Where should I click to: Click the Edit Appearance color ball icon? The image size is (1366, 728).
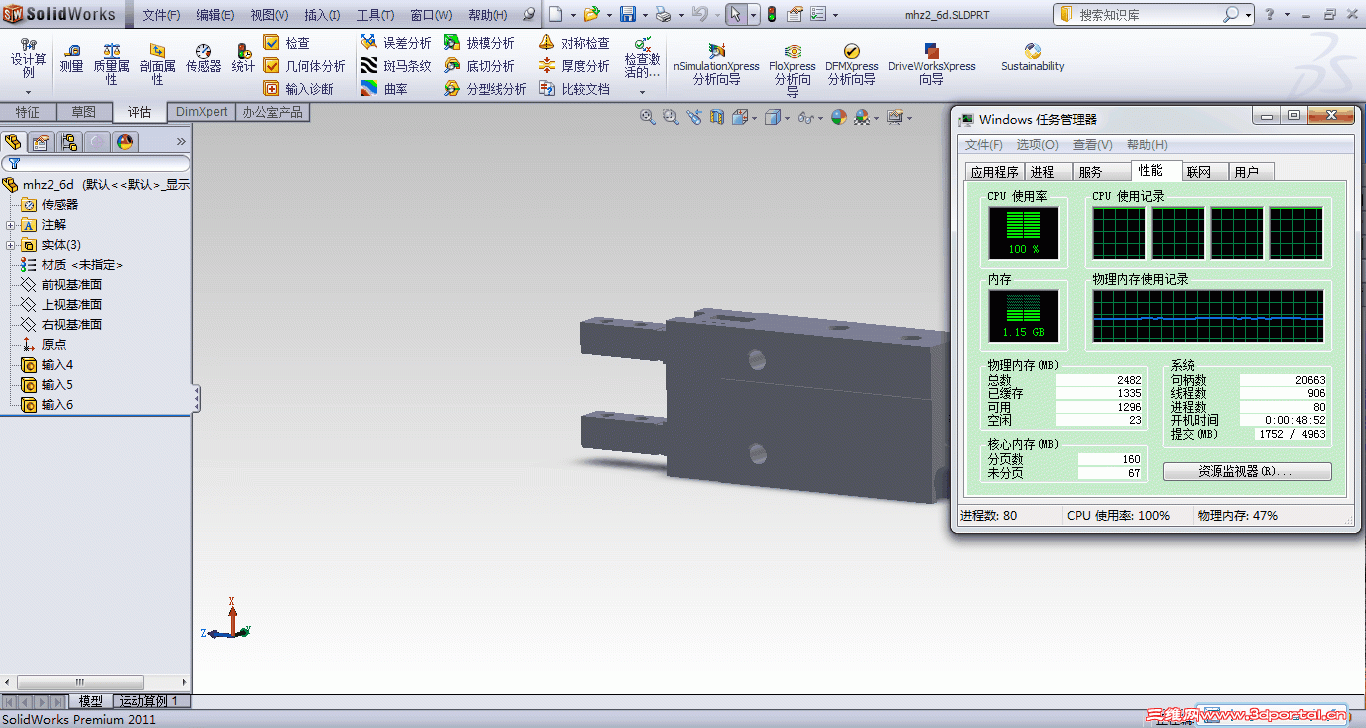point(838,117)
